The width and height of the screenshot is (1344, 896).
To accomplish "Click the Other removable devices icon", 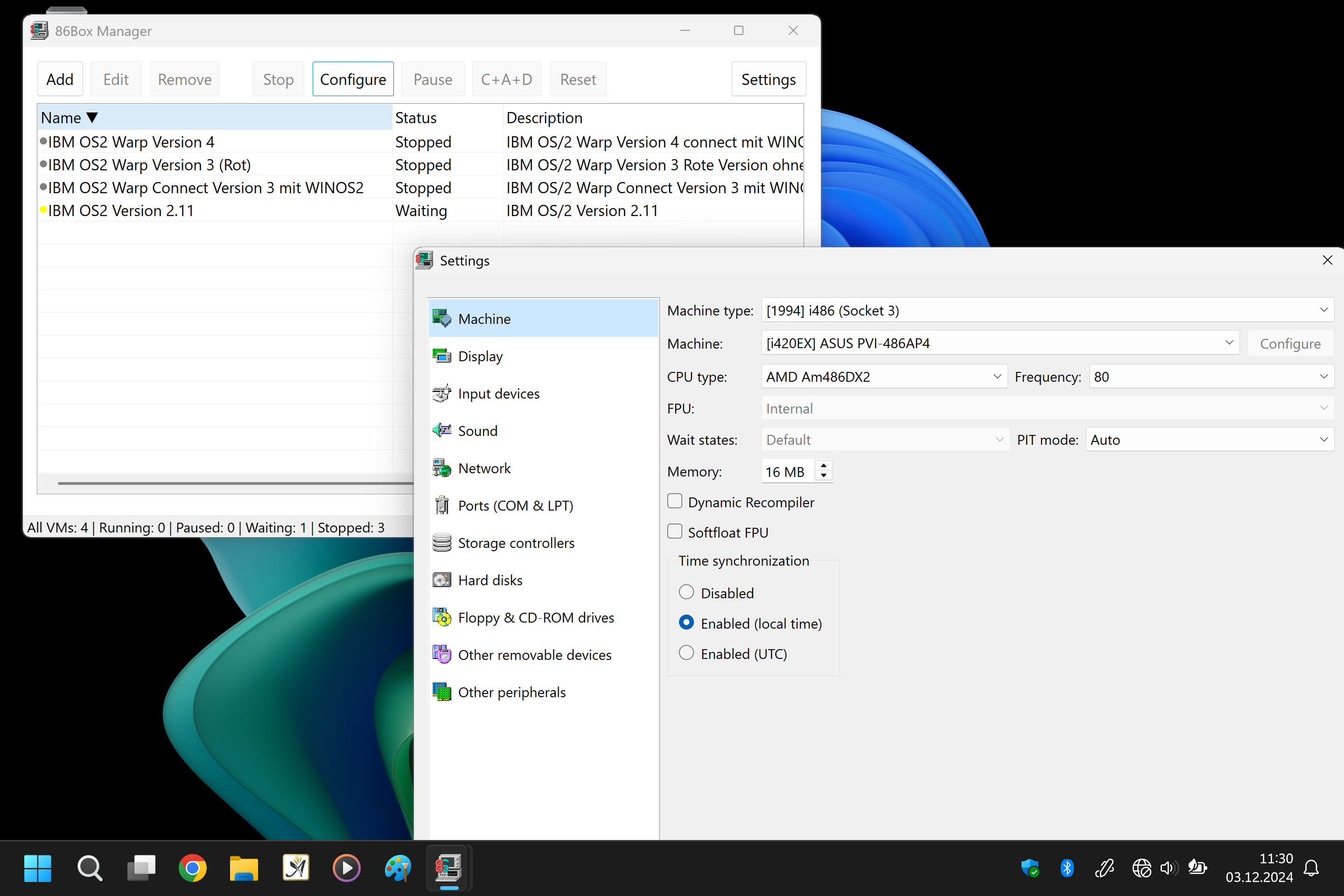I will (442, 654).
